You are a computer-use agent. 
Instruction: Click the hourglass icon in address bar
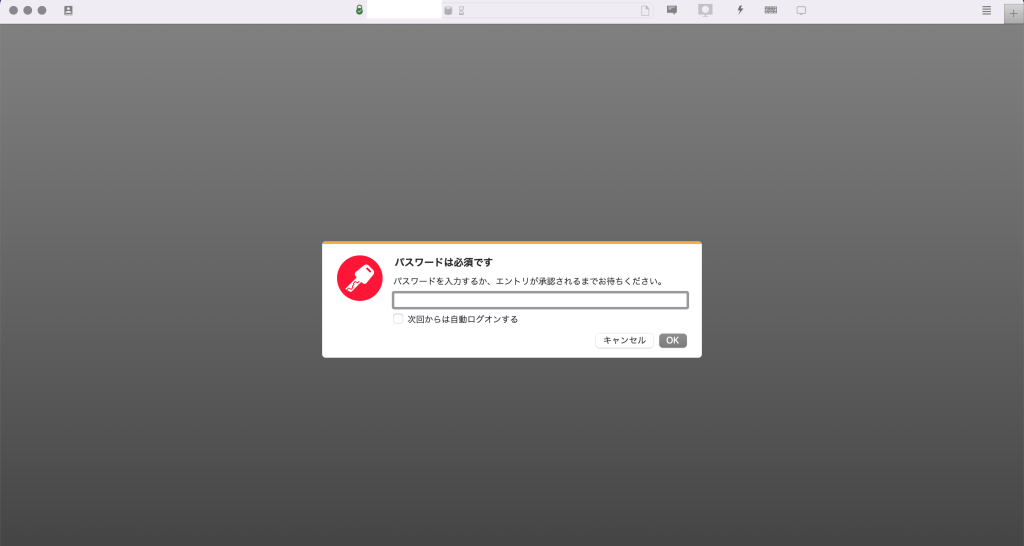461,10
